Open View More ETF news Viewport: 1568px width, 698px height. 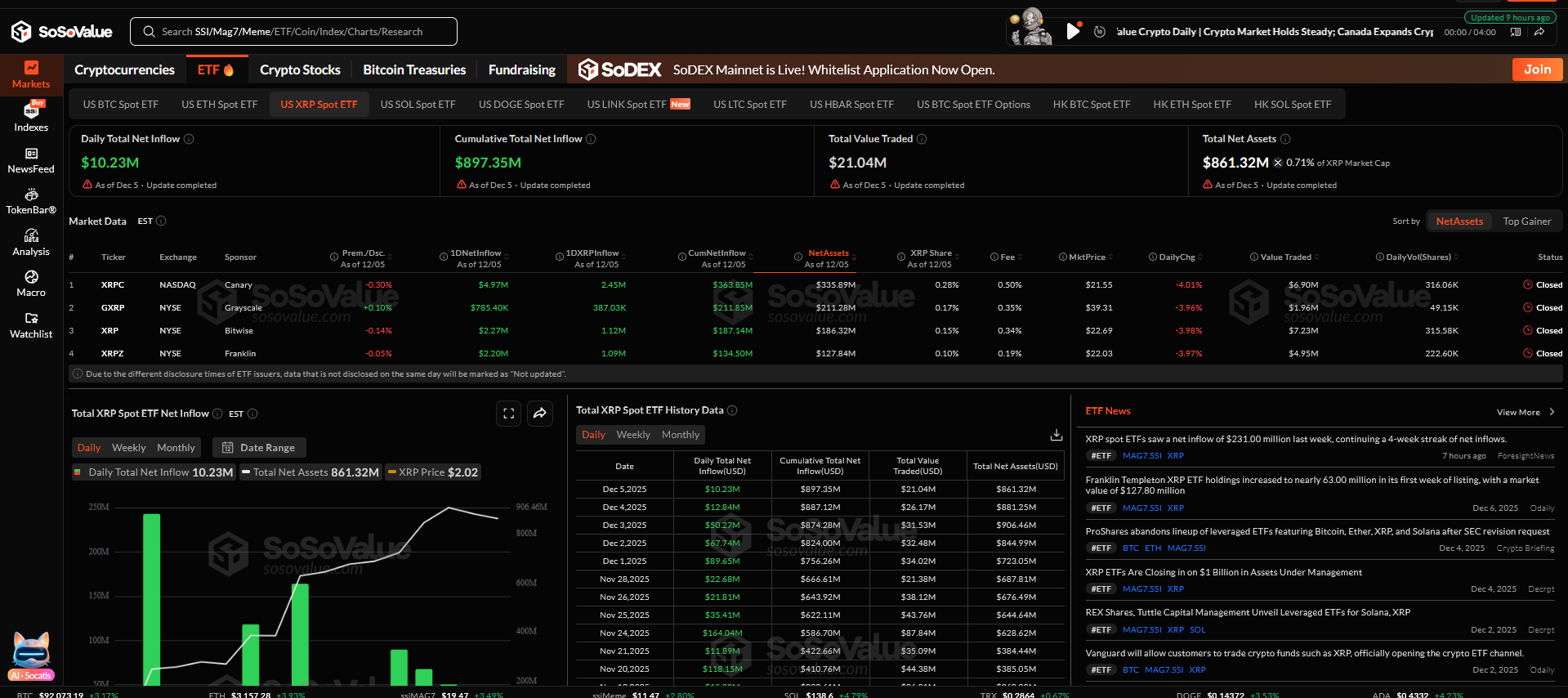(x=1525, y=413)
